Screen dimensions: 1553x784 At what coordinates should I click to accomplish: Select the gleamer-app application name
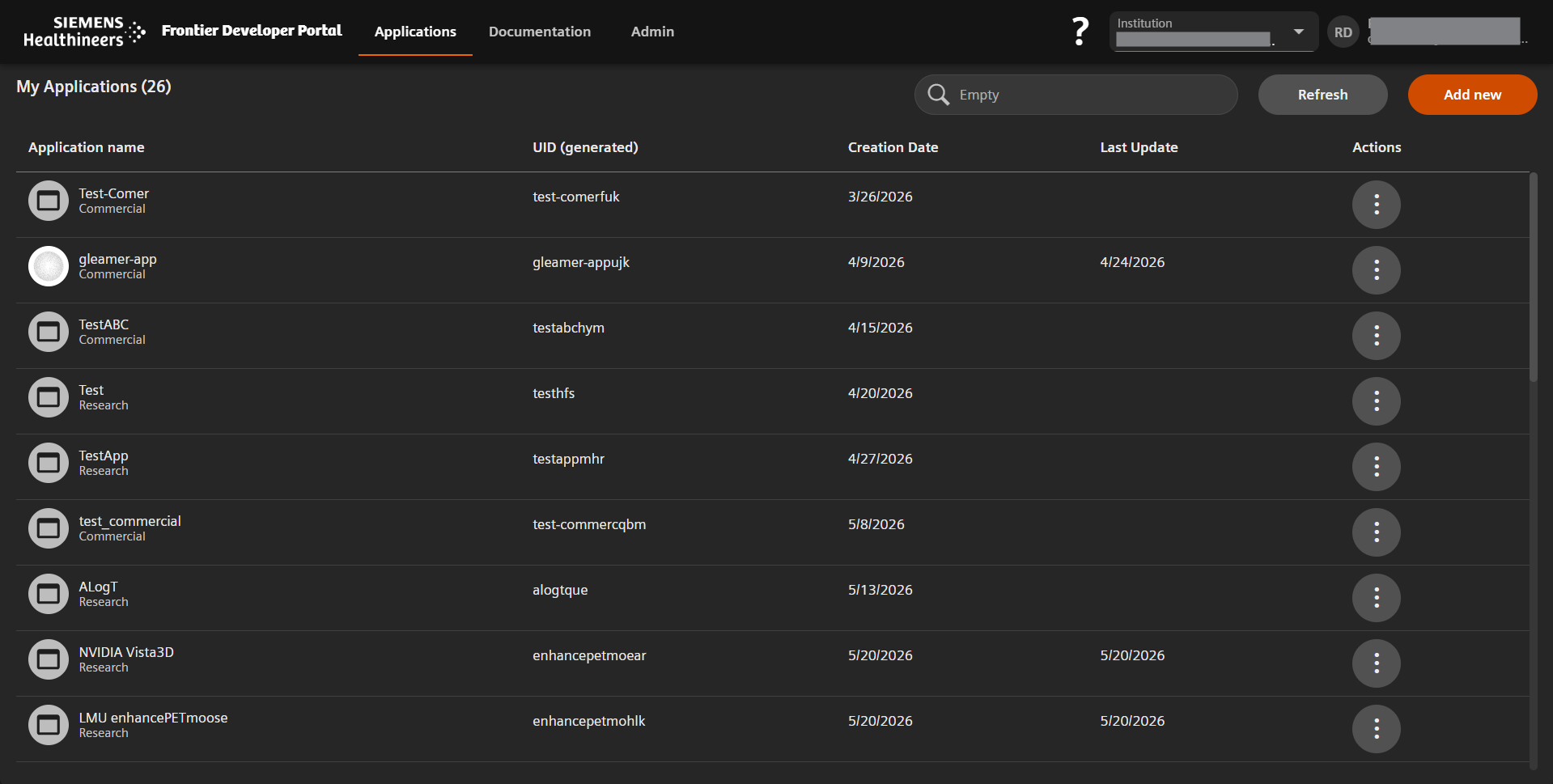tap(117, 259)
